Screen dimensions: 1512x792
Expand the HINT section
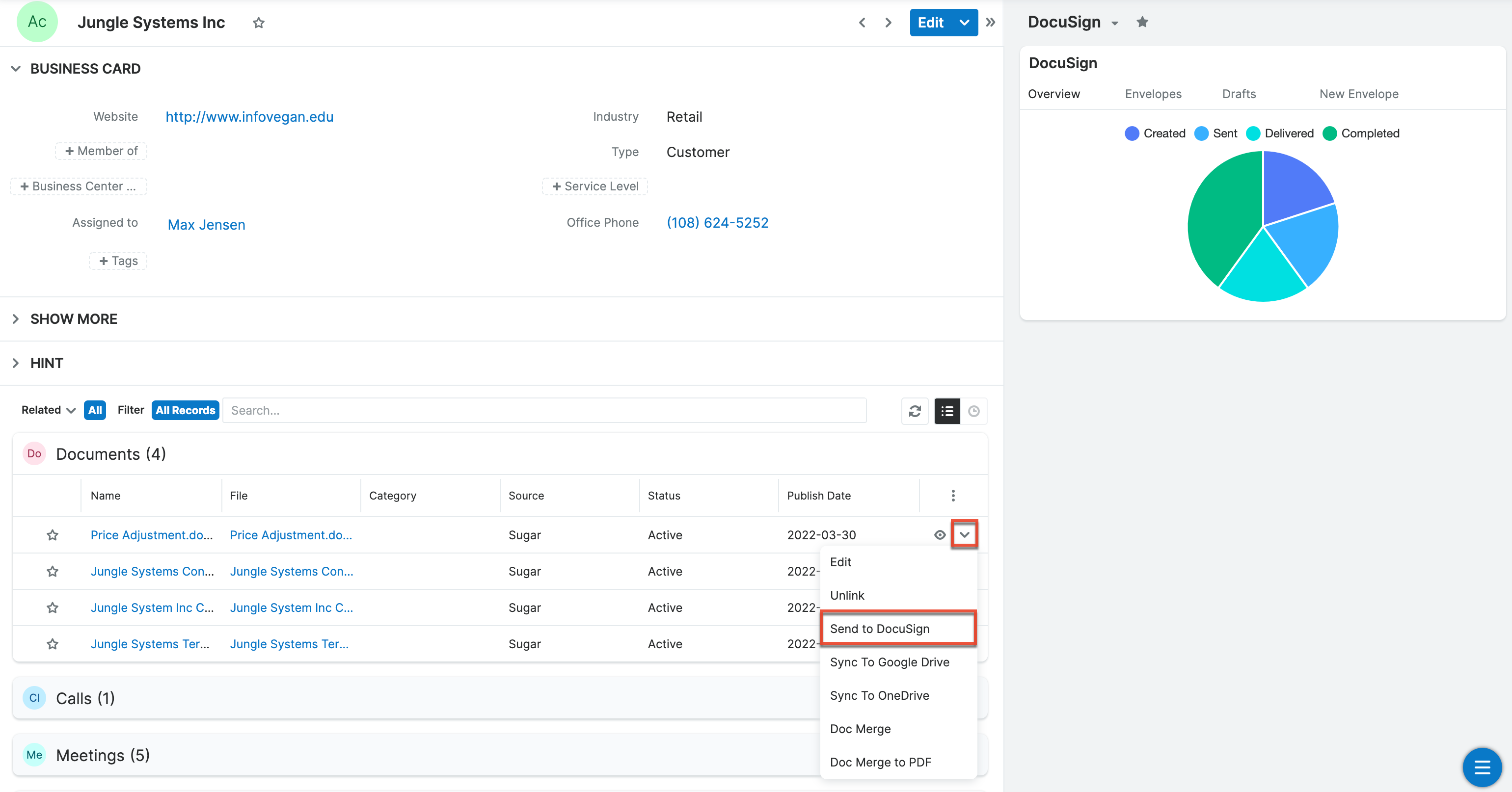click(16, 363)
